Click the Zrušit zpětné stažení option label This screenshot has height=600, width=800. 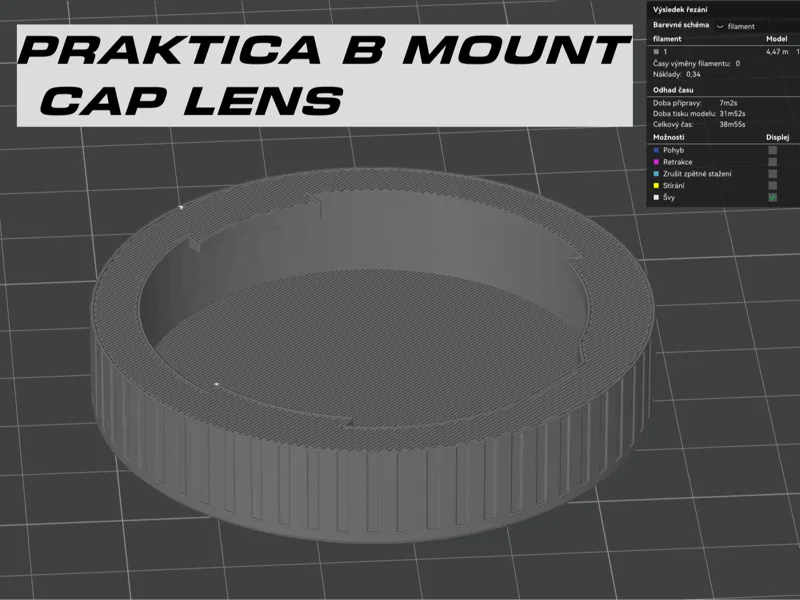click(x=697, y=174)
